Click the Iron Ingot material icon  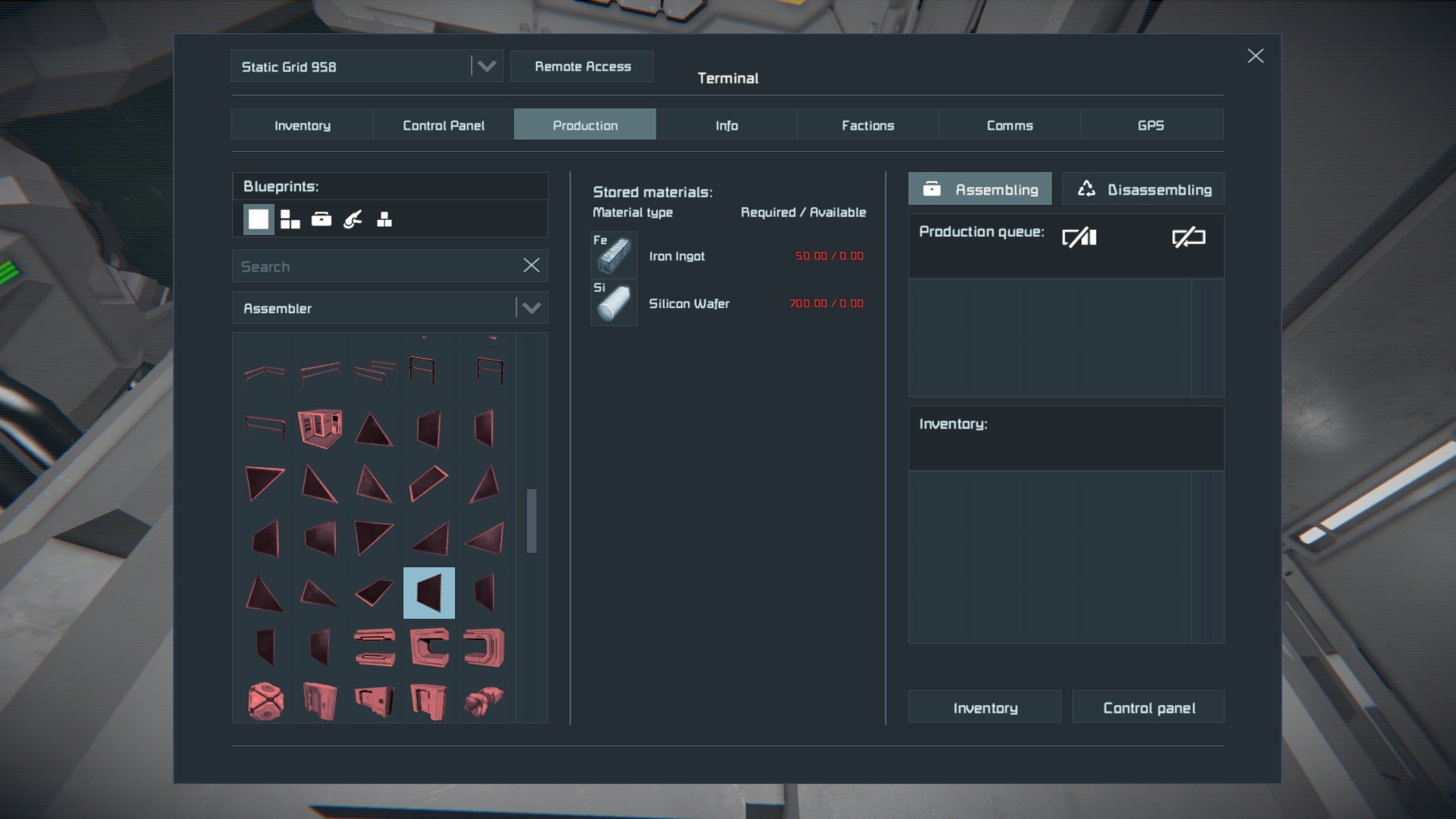click(x=613, y=255)
